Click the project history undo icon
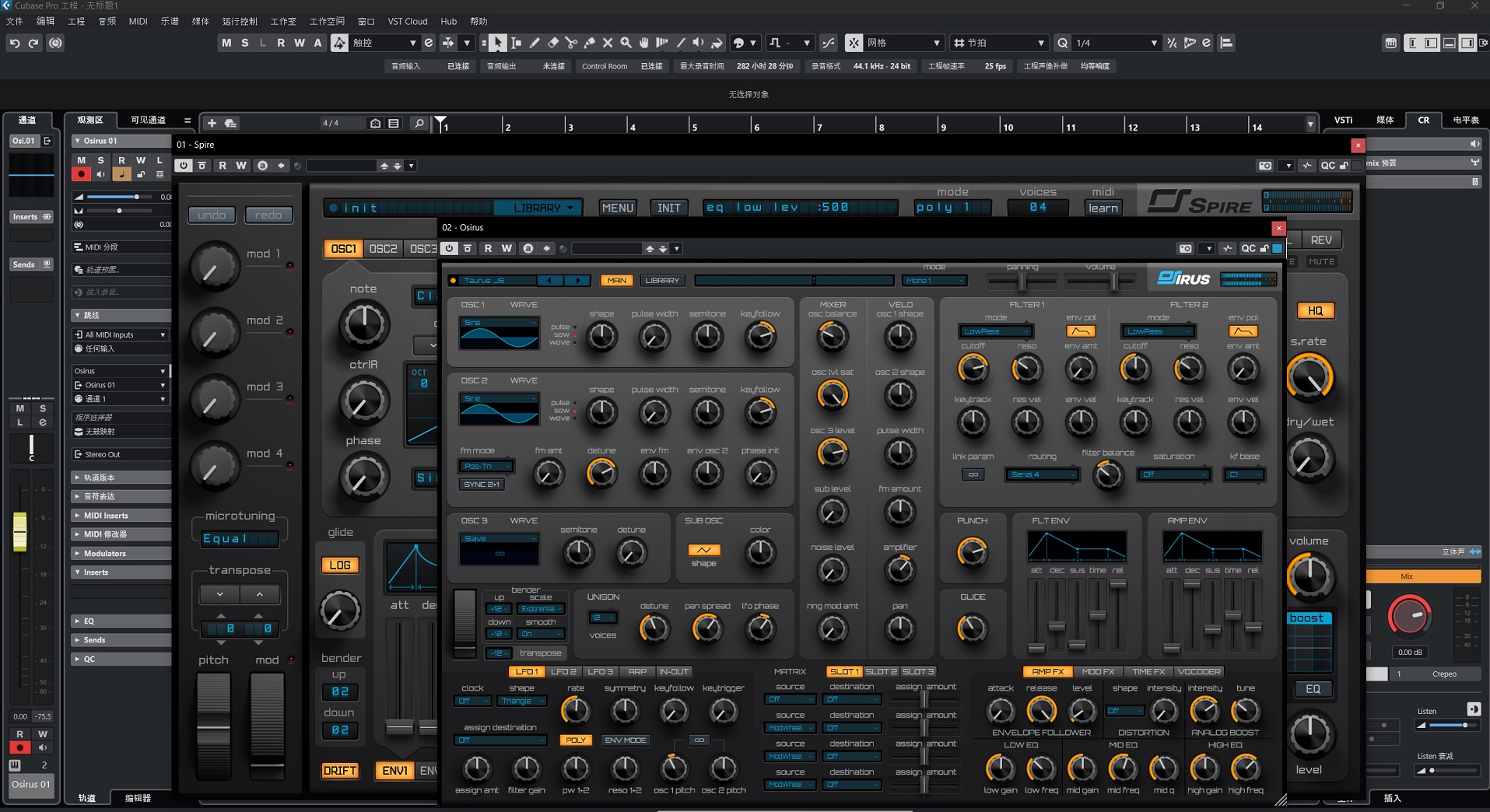The width and height of the screenshot is (1490, 812). [15, 43]
